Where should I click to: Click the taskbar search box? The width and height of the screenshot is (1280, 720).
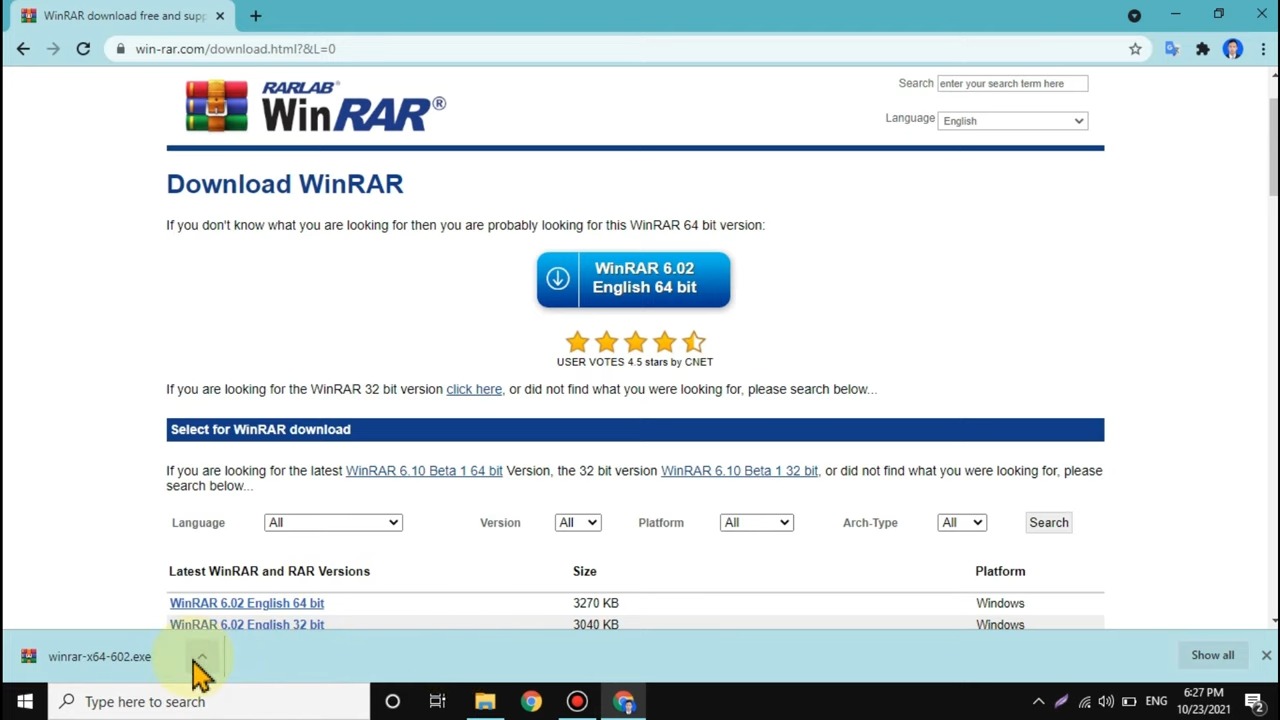209,701
